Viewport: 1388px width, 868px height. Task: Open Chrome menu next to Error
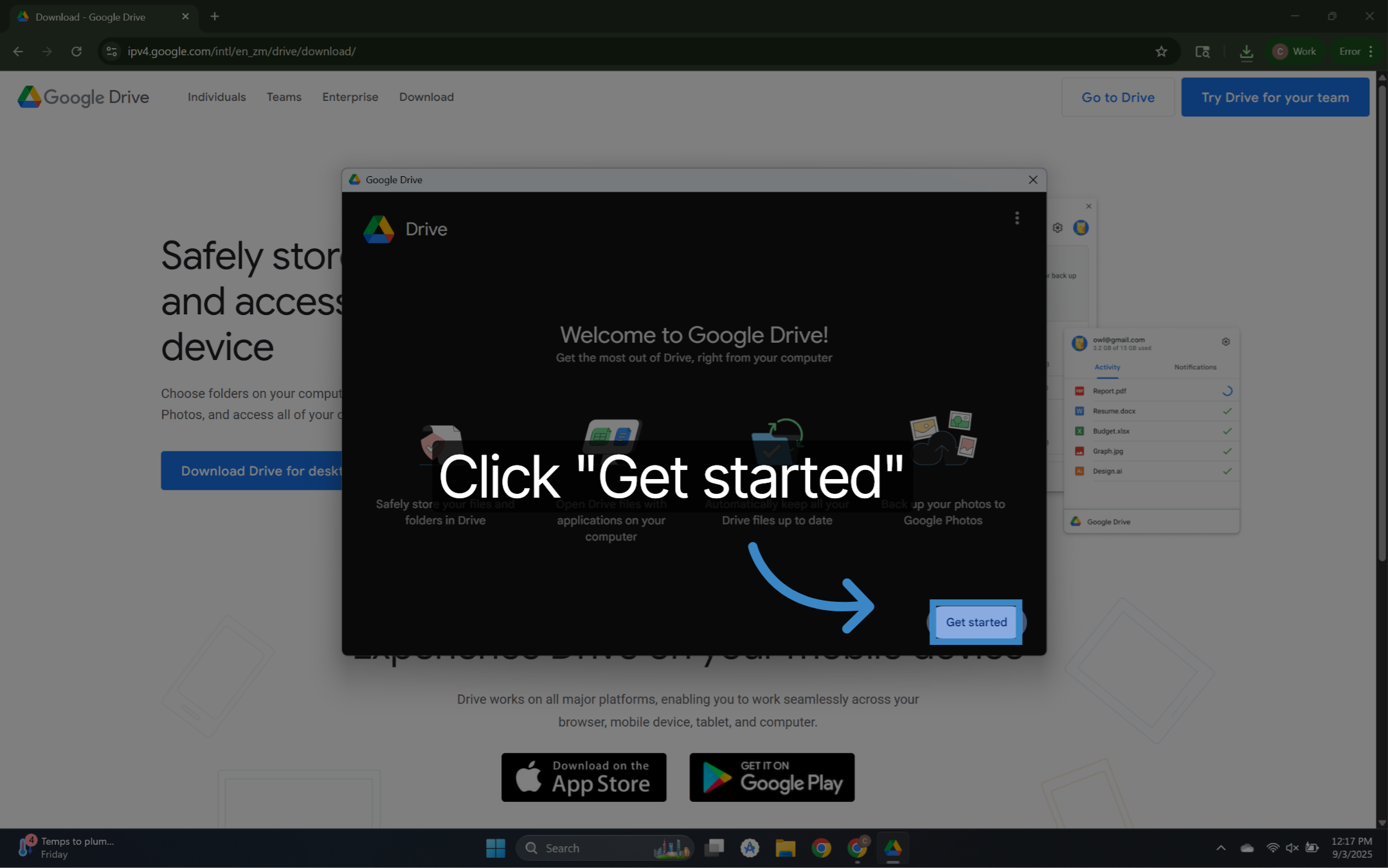[1371, 51]
